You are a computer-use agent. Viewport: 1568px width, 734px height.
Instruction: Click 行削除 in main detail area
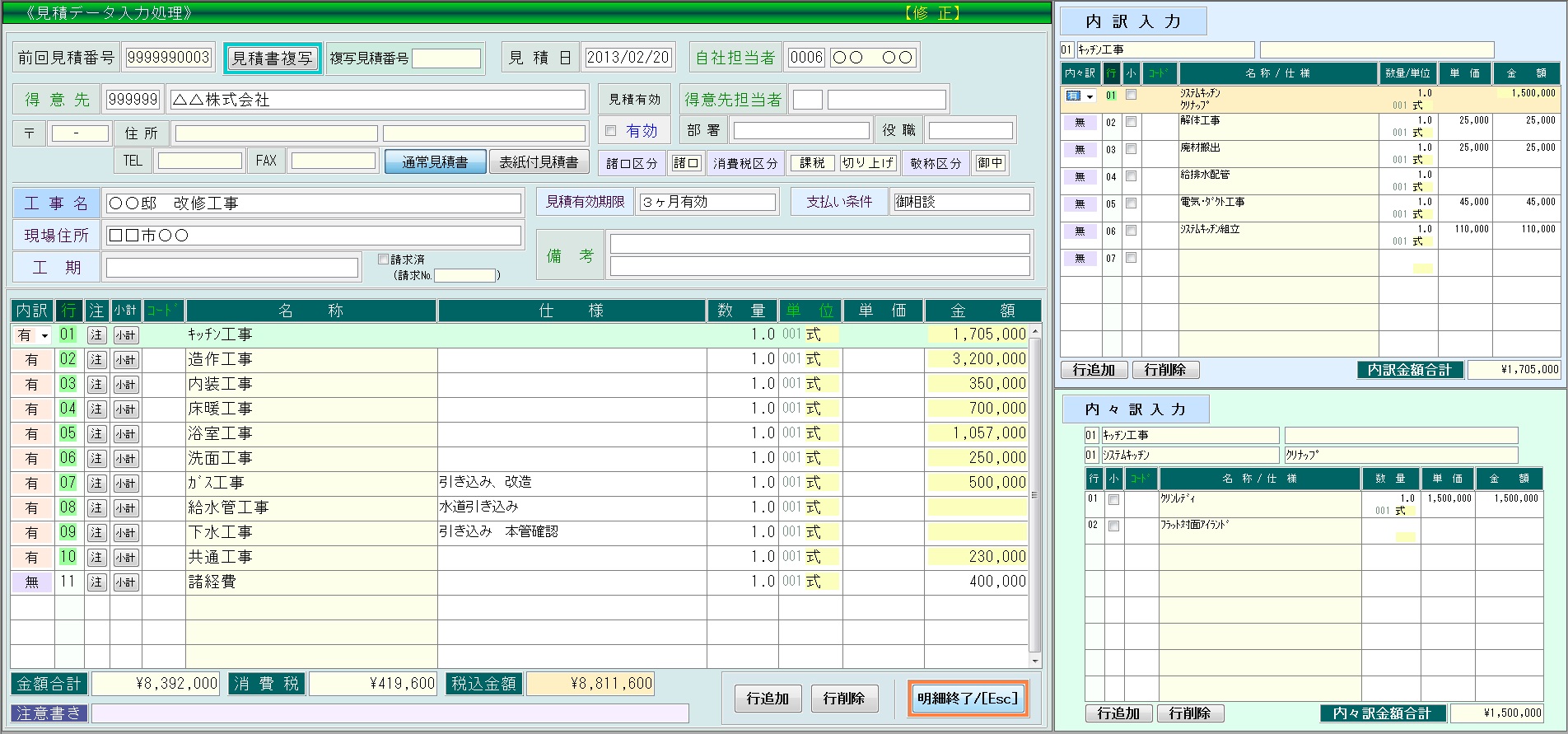click(x=844, y=699)
